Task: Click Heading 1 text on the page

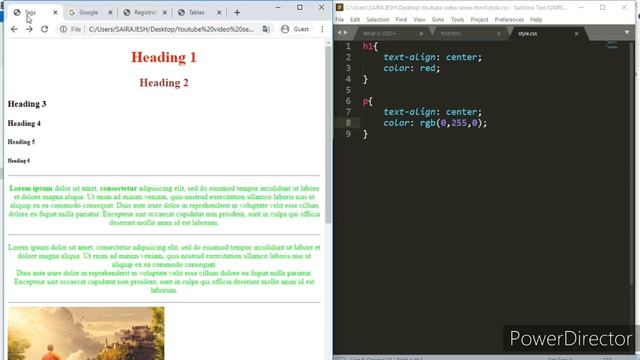Action: click(x=164, y=57)
